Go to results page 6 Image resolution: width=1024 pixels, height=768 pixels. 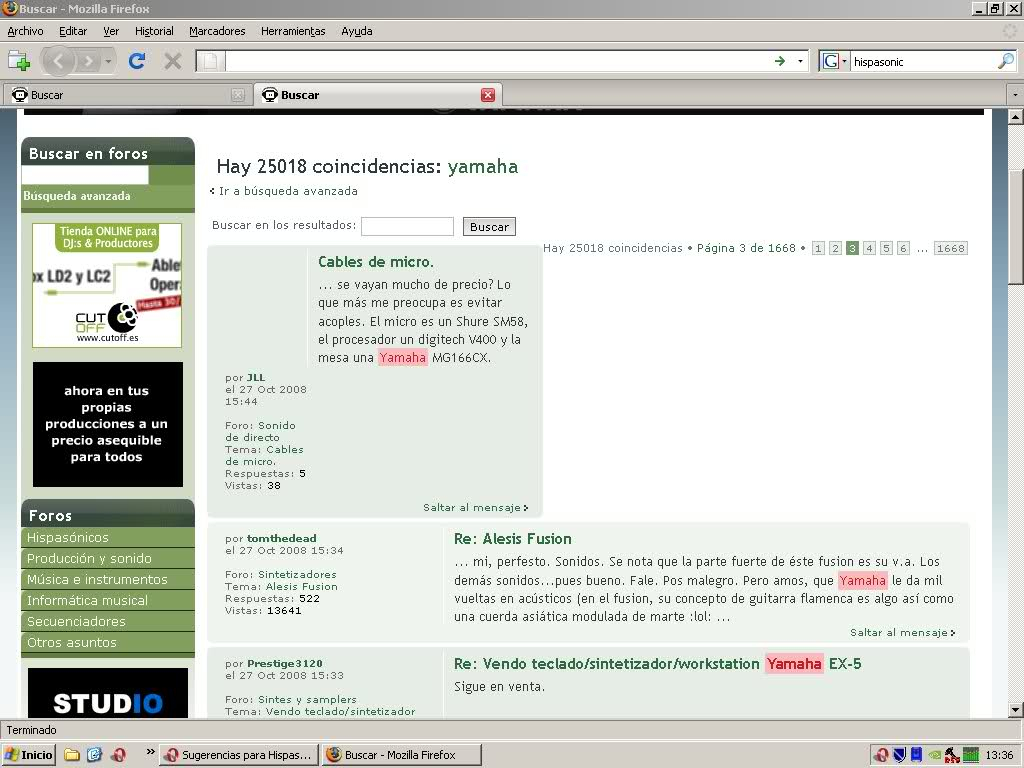pos(903,248)
